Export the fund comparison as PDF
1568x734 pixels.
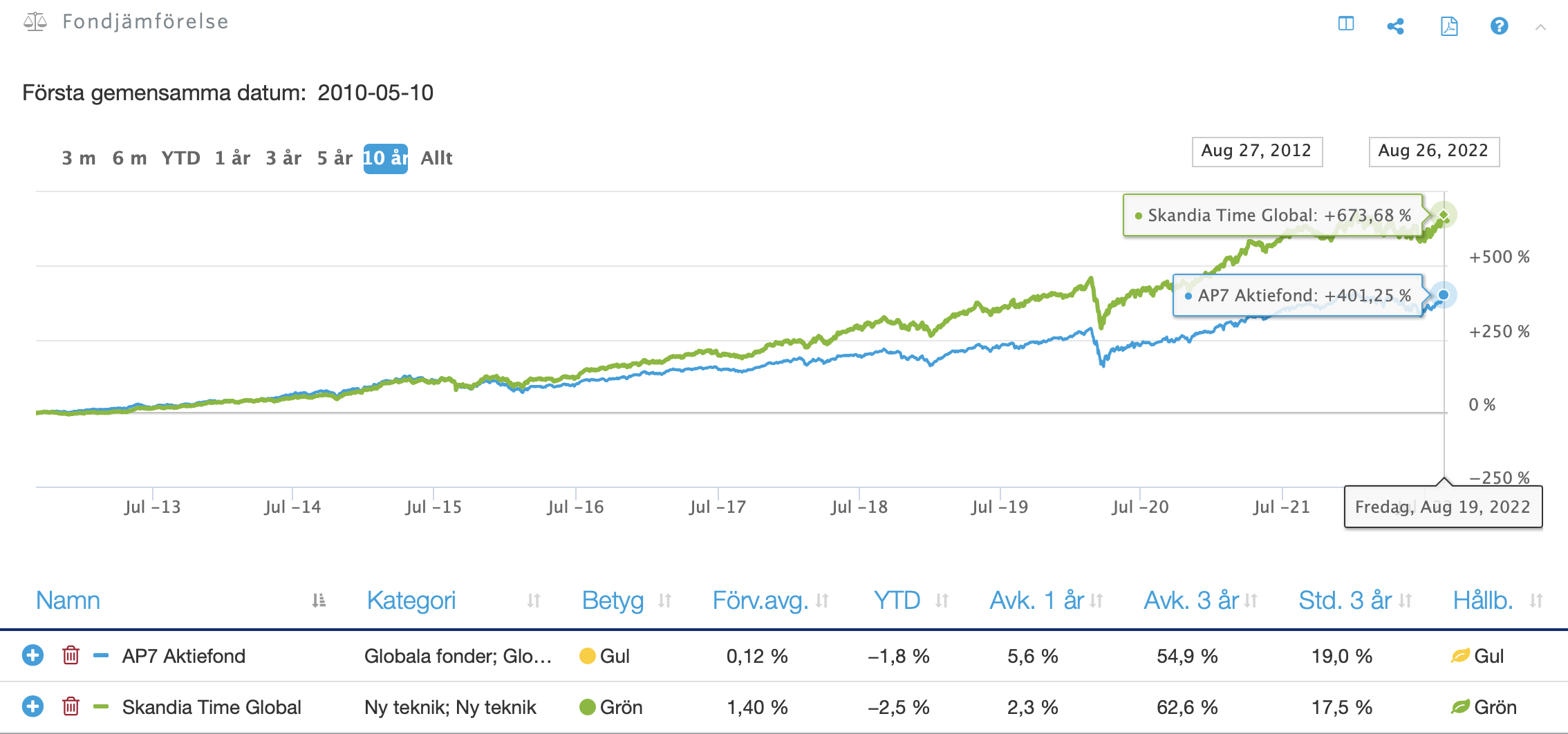(x=1448, y=26)
